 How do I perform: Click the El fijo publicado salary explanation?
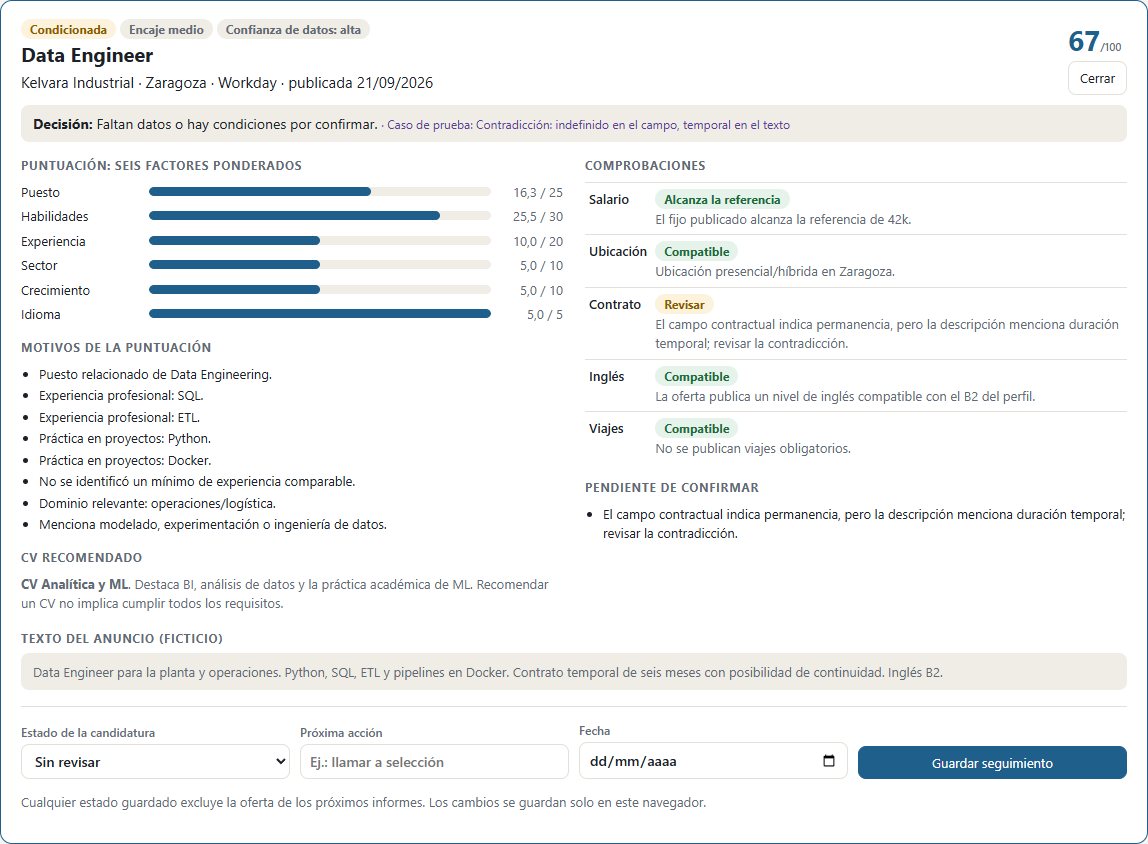pos(783,220)
